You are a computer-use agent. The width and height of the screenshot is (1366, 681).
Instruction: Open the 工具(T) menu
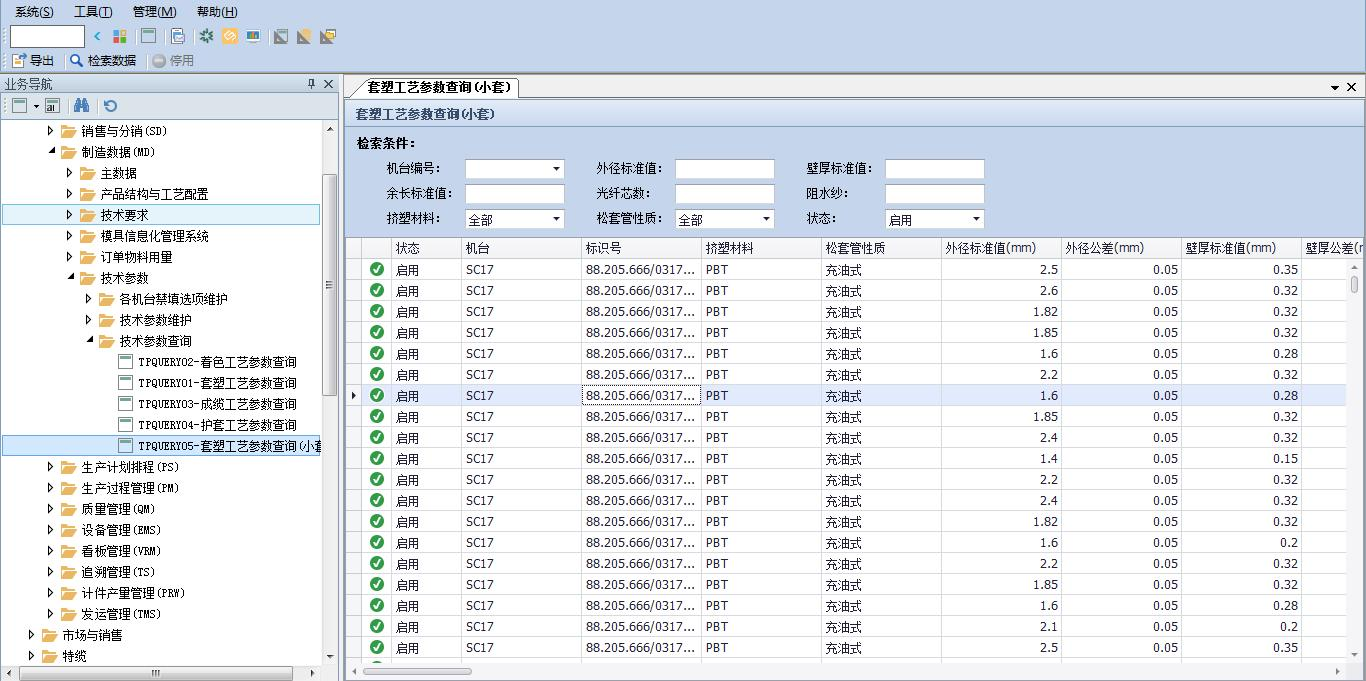[93, 12]
